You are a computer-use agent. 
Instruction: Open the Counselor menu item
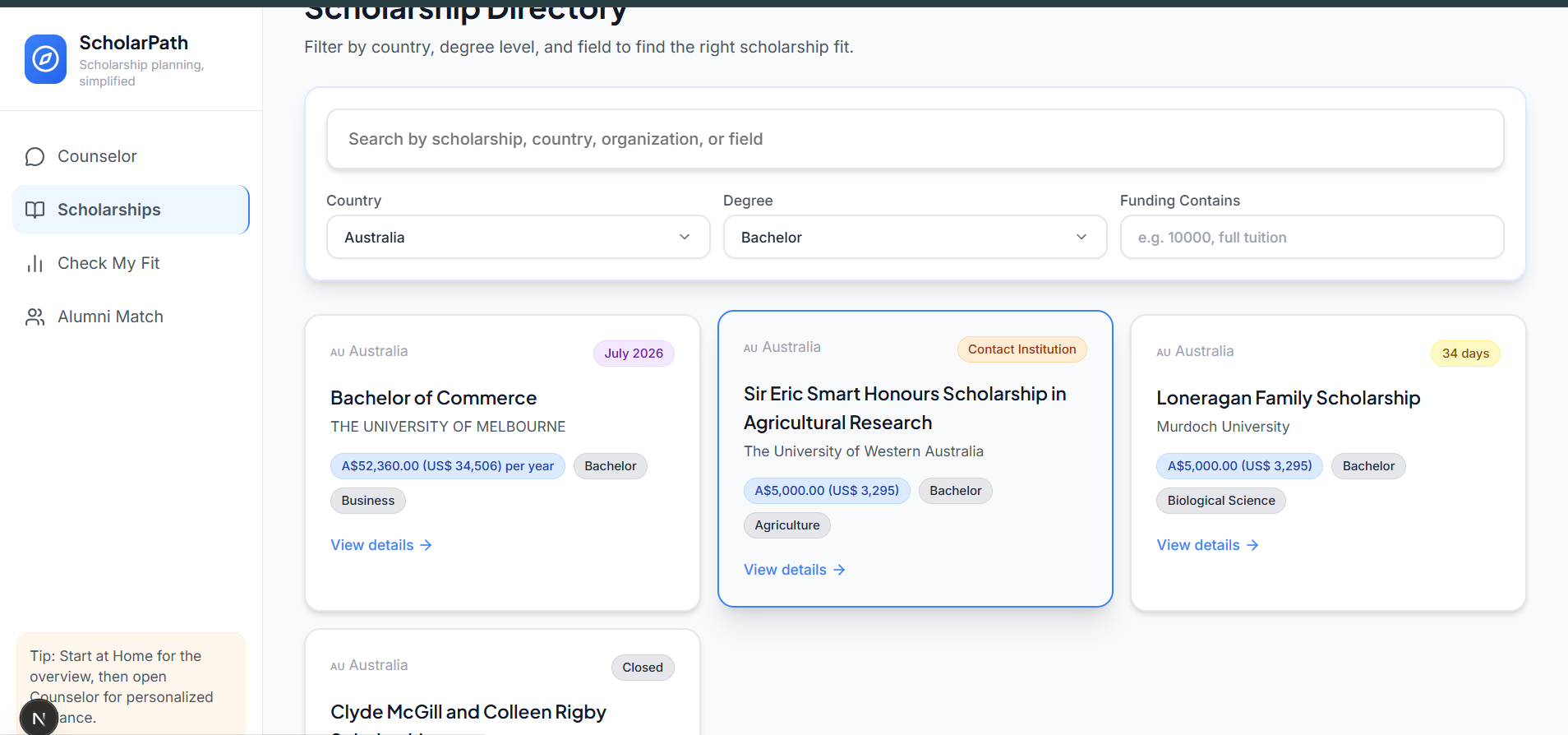[x=97, y=156]
